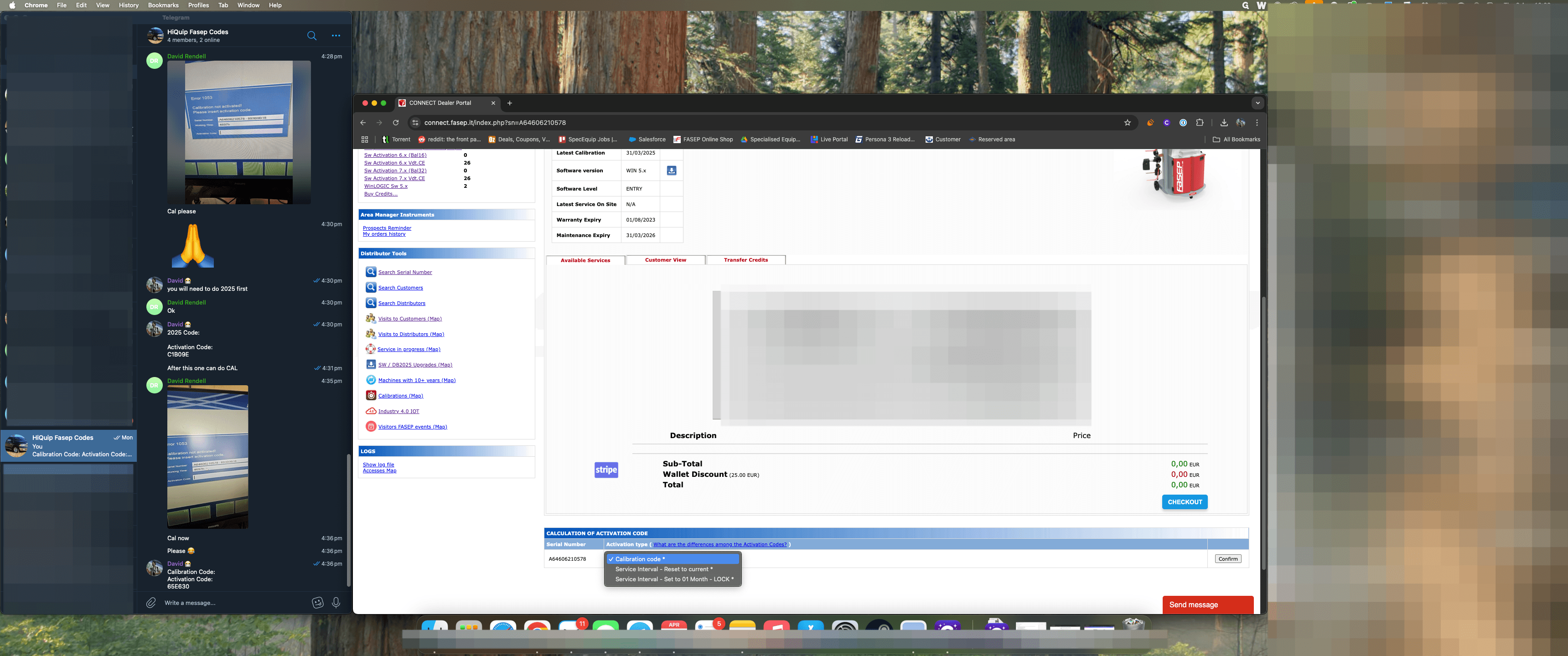The height and width of the screenshot is (656, 1568).
Task: Bookmark this page with the star icon
Action: tap(1127, 122)
